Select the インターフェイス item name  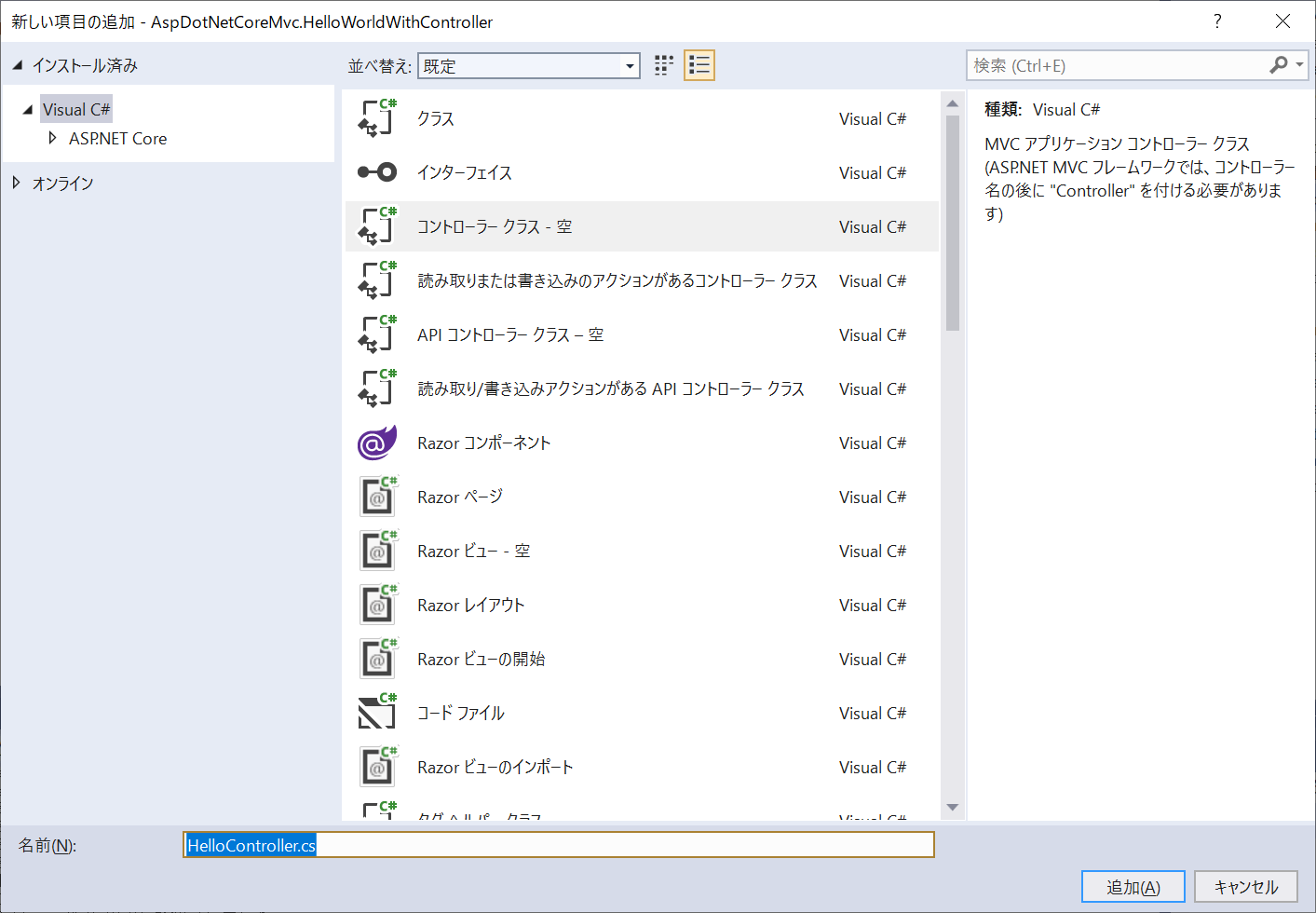pos(465,172)
